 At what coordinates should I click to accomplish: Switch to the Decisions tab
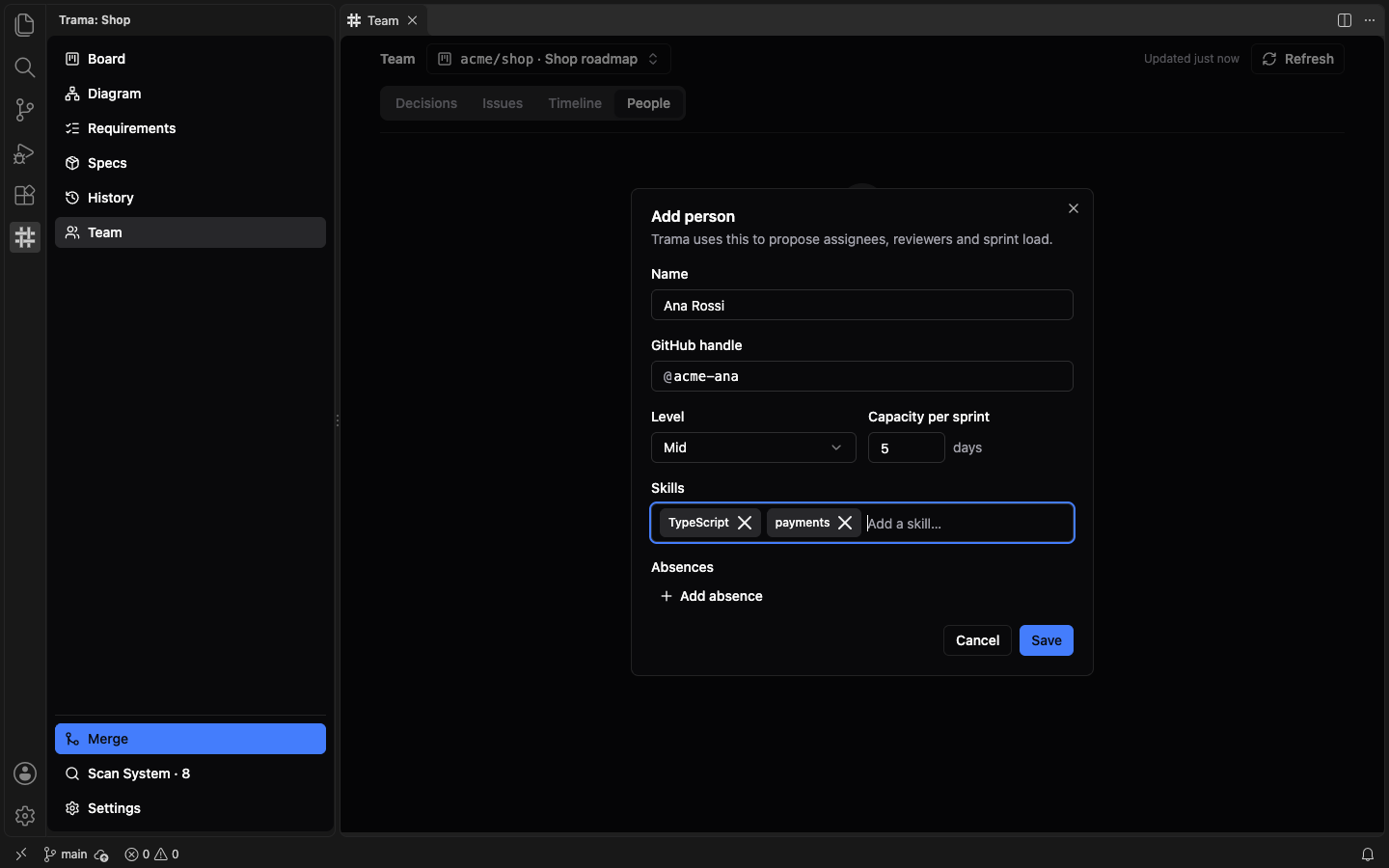point(426,103)
